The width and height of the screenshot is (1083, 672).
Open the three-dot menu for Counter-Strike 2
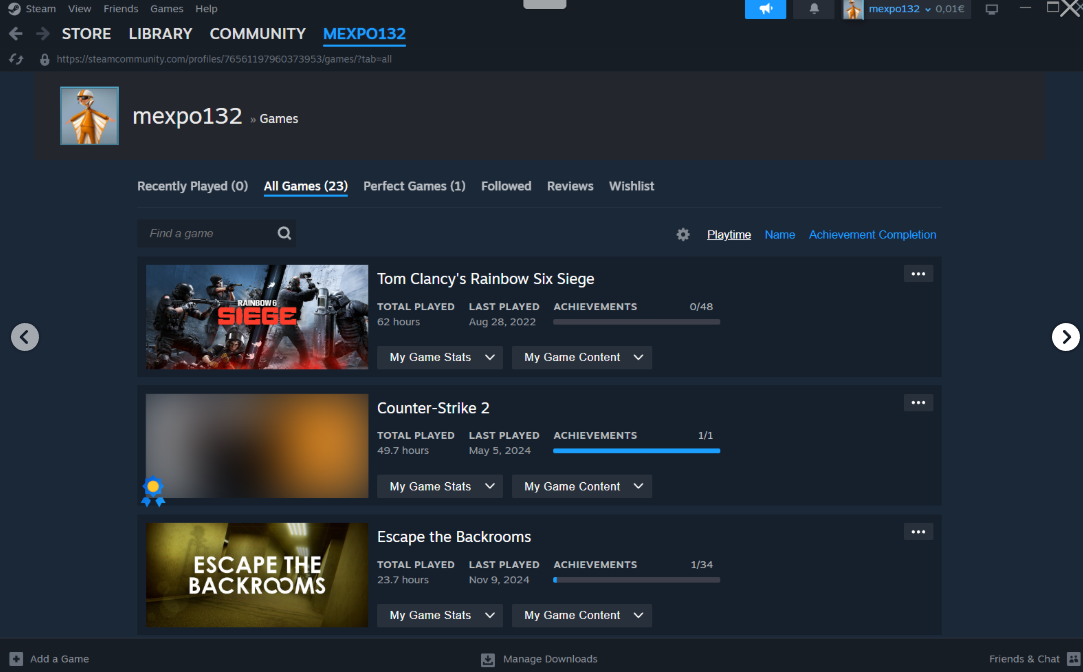(918, 403)
